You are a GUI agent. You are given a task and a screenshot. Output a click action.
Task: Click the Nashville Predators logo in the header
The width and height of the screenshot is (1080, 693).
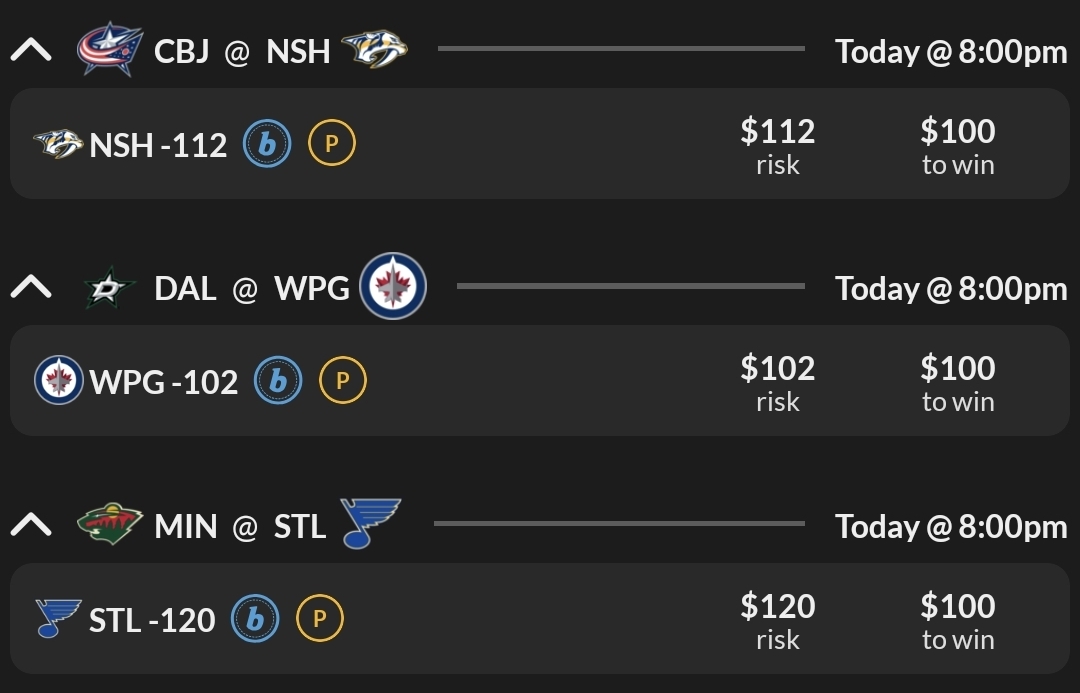click(374, 50)
